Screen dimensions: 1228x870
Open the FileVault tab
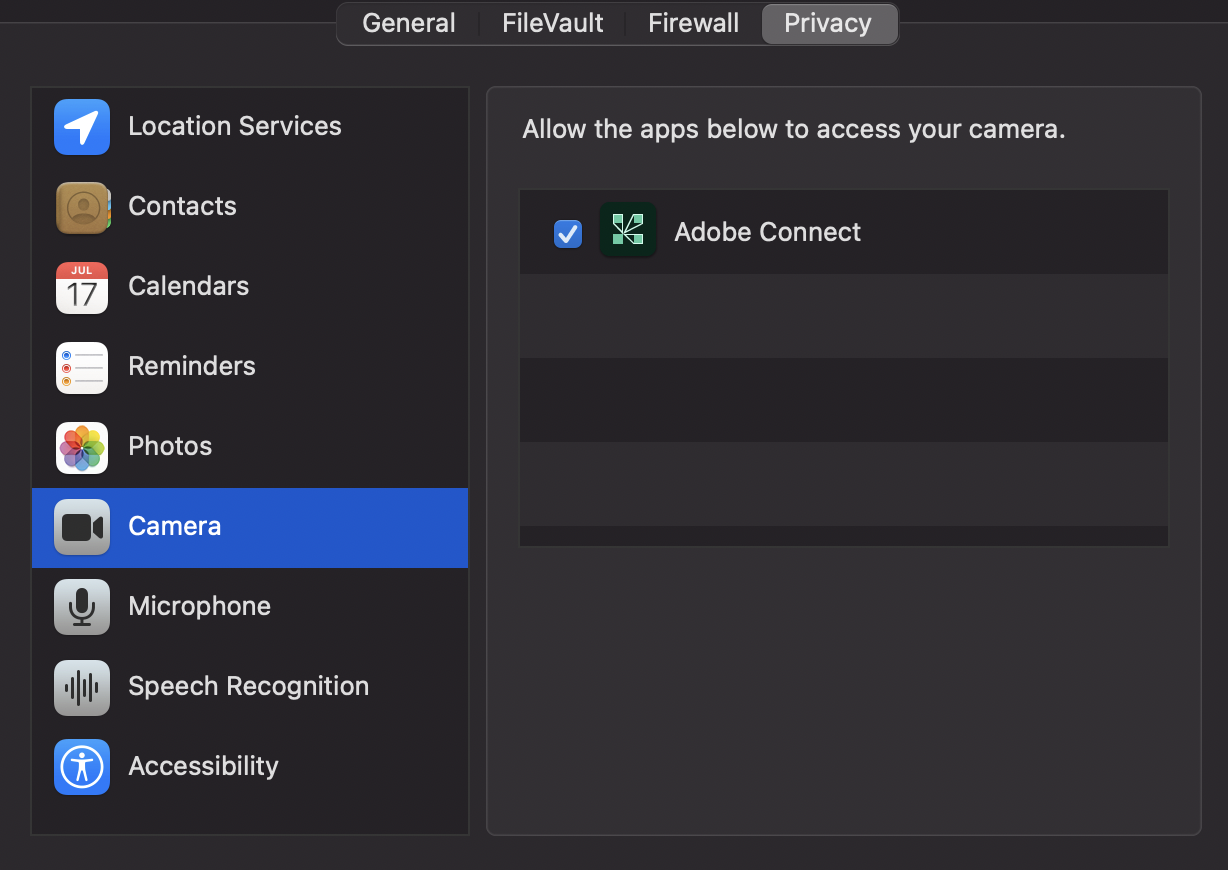point(553,23)
